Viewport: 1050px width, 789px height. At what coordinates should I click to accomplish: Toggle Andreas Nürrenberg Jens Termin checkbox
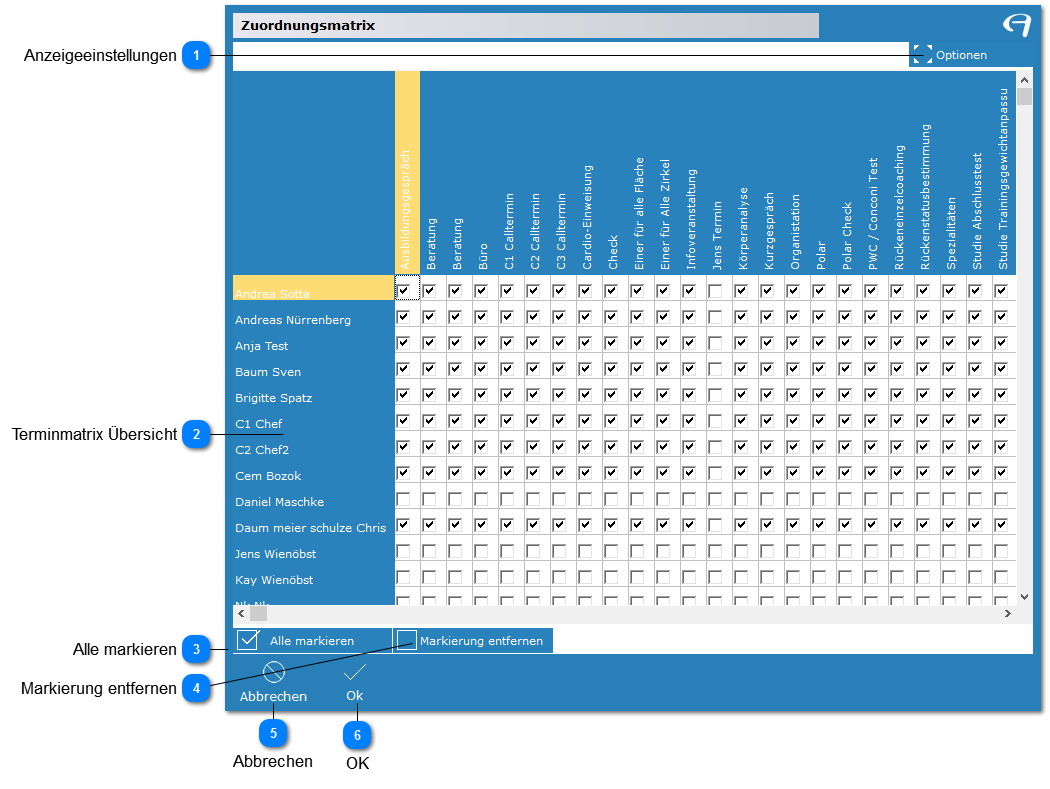click(715, 317)
